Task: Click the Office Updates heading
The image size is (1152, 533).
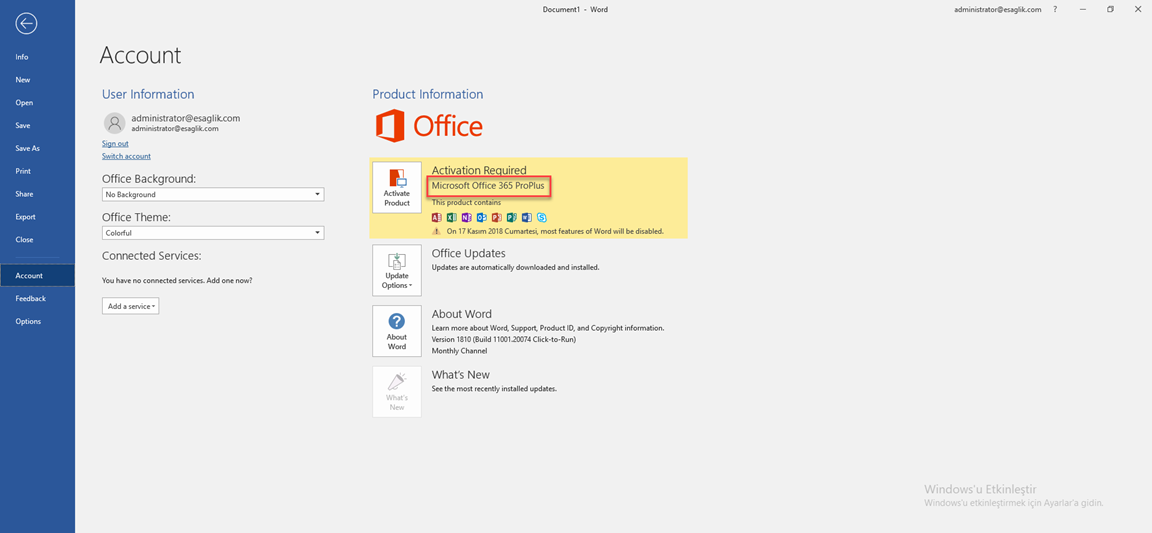Action: tap(469, 254)
